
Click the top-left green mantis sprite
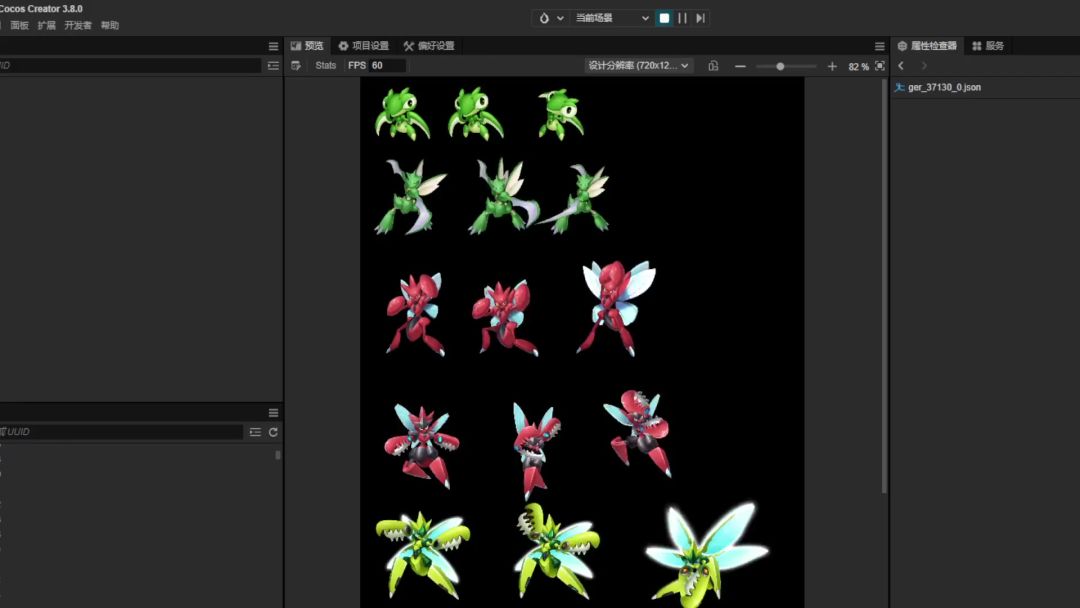[x=403, y=114]
